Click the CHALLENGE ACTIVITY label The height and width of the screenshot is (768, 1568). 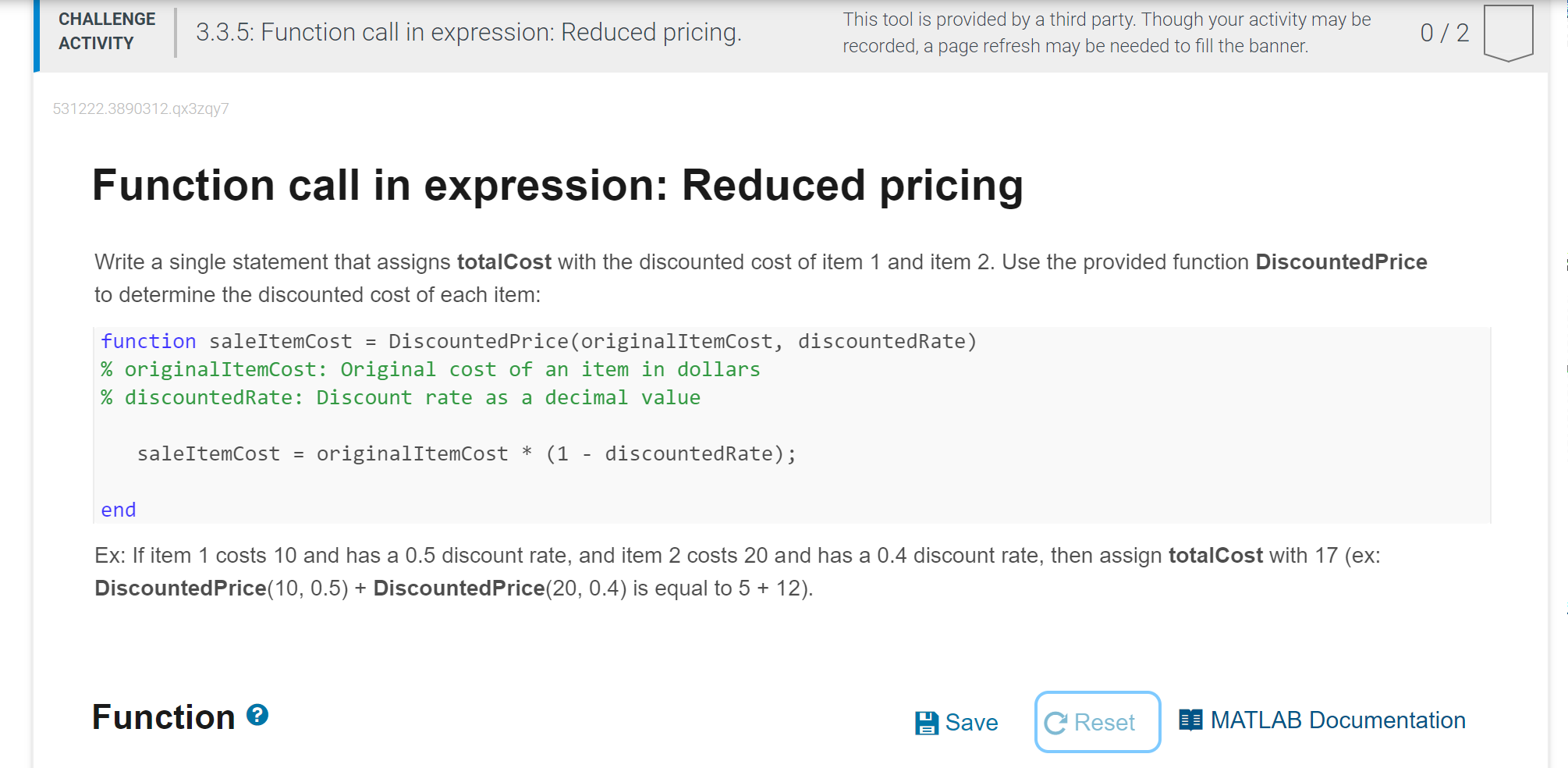107,32
